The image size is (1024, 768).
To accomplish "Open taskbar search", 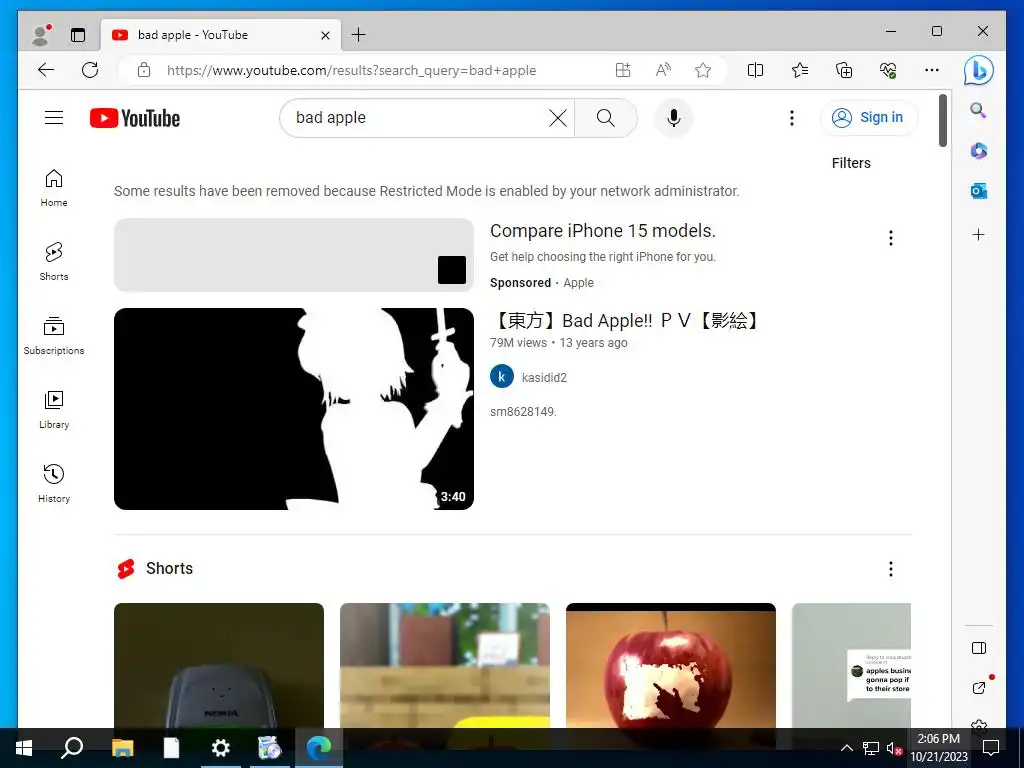I will point(72,748).
